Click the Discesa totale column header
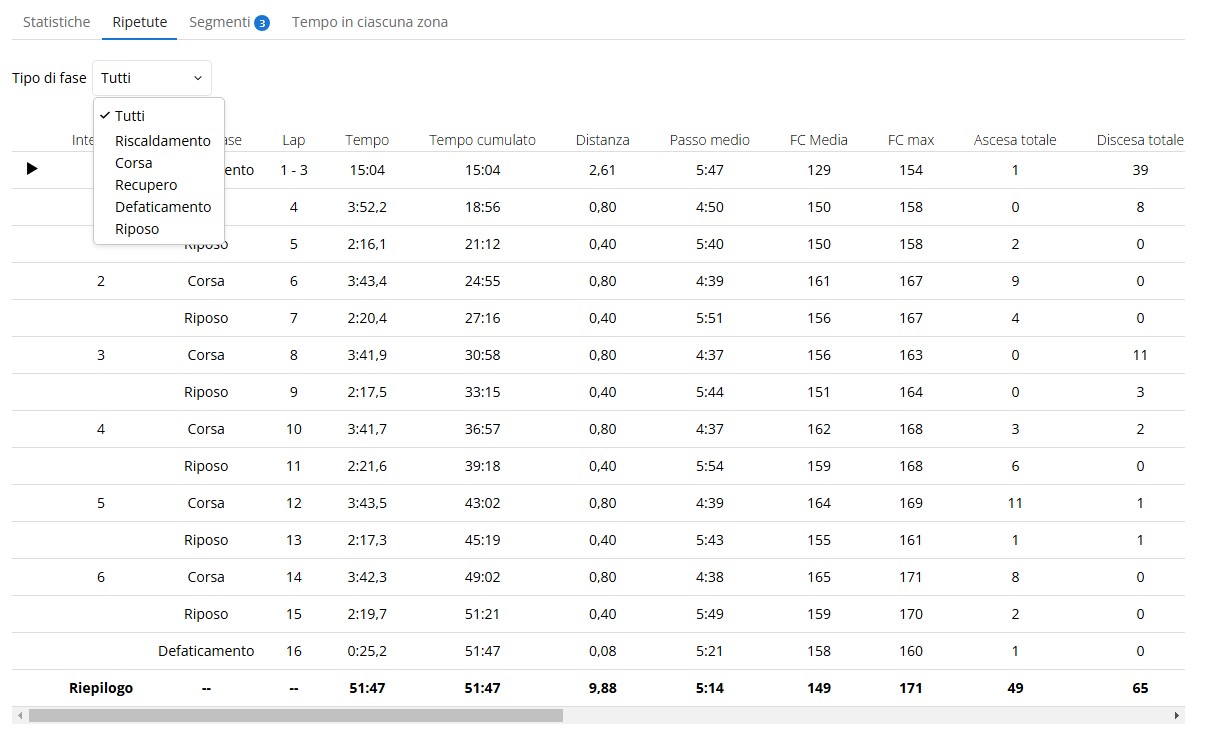Screen dimensions: 1212x739 [x=1140, y=140]
